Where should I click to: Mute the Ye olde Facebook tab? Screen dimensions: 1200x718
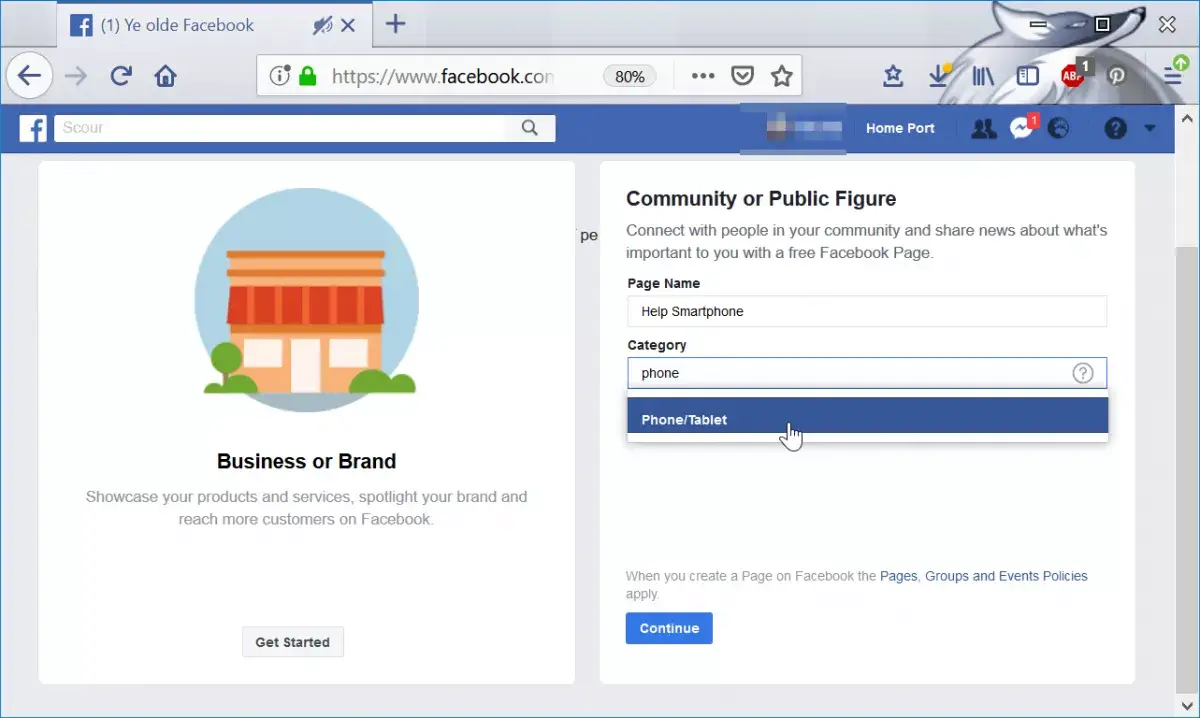[x=322, y=25]
